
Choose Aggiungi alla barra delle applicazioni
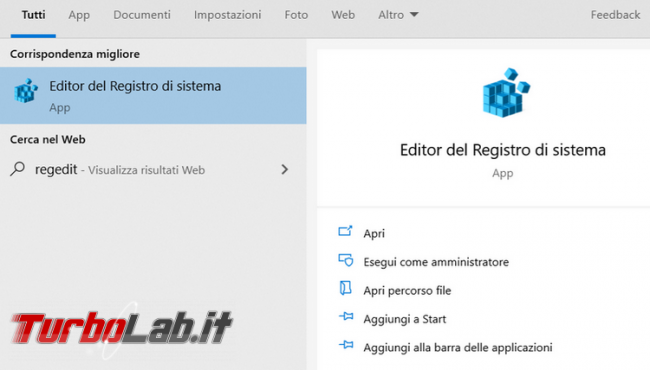pyautogui.click(x=458, y=347)
